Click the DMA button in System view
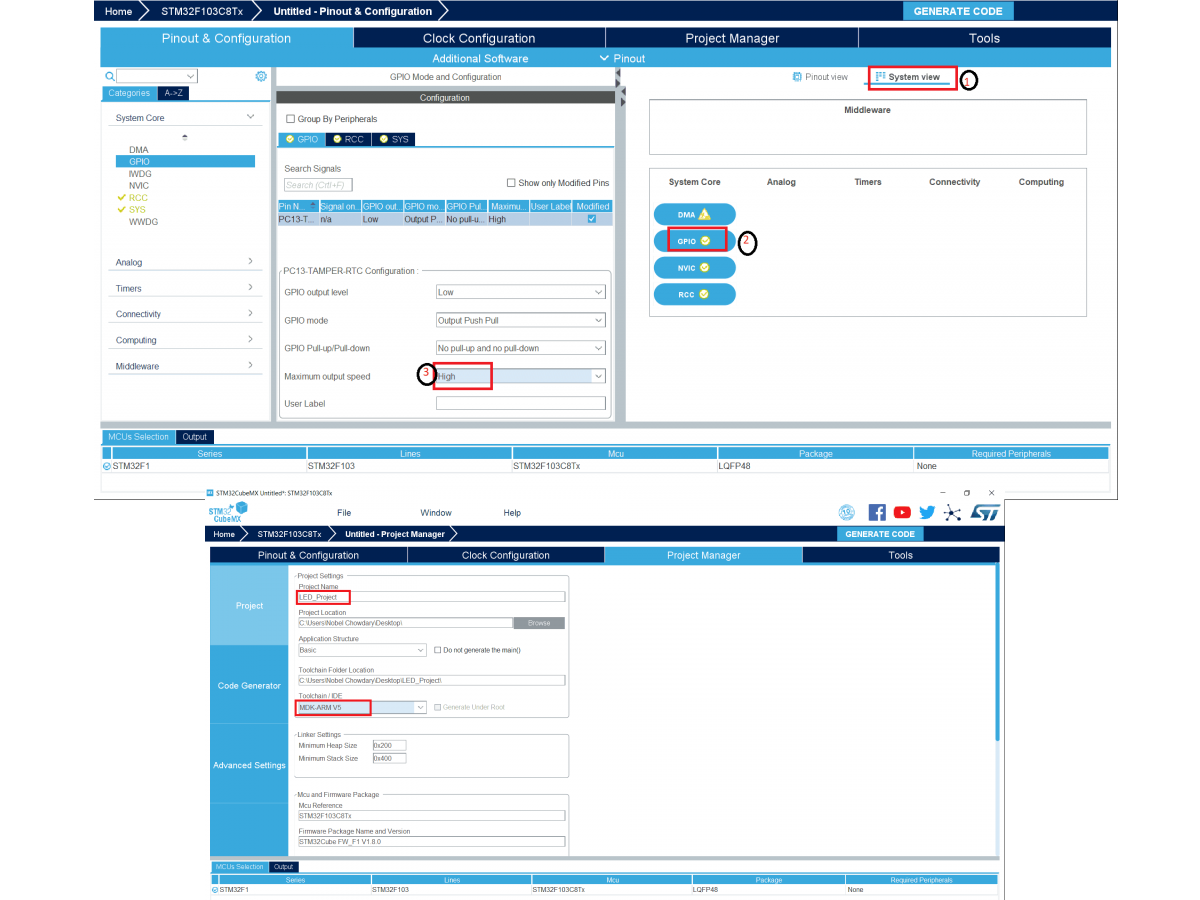Image resolution: width=1200 pixels, height=900 pixels. point(694,214)
